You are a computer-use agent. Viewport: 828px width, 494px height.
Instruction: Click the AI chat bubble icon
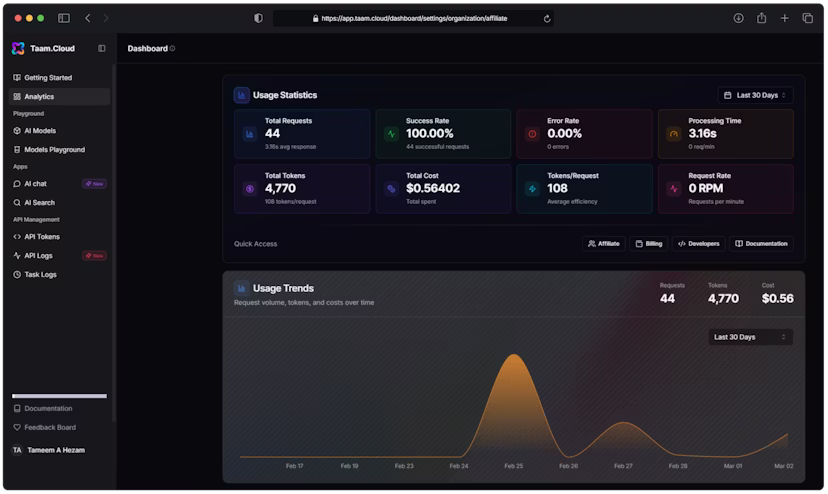[17, 184]
